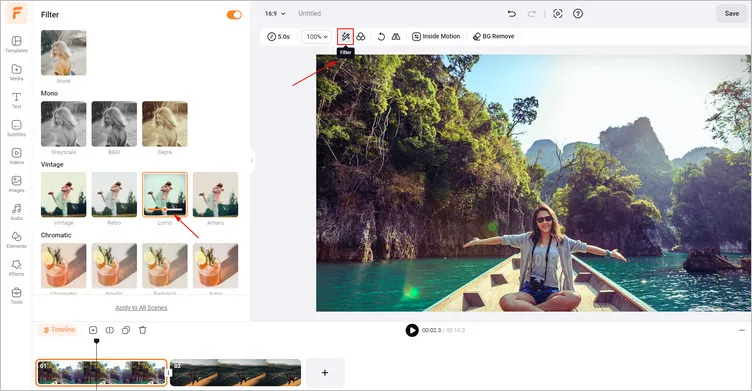Screen dimensions: 752x391
Task: Click the redo arrow
Action: pyautogui.click(x=531, y=13)
